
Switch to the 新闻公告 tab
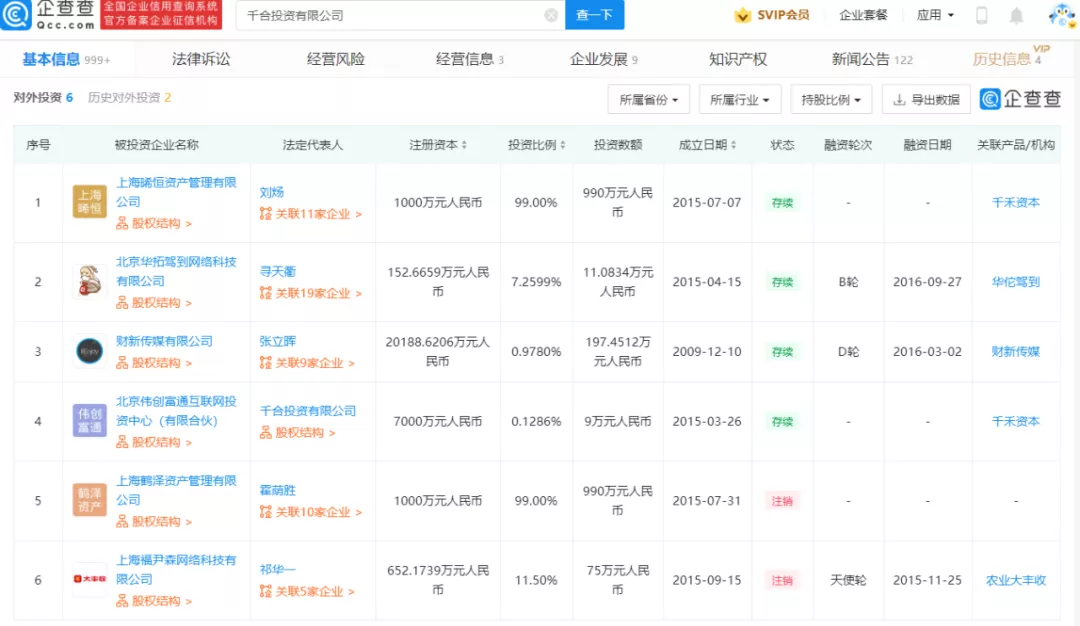click(872, 59)
